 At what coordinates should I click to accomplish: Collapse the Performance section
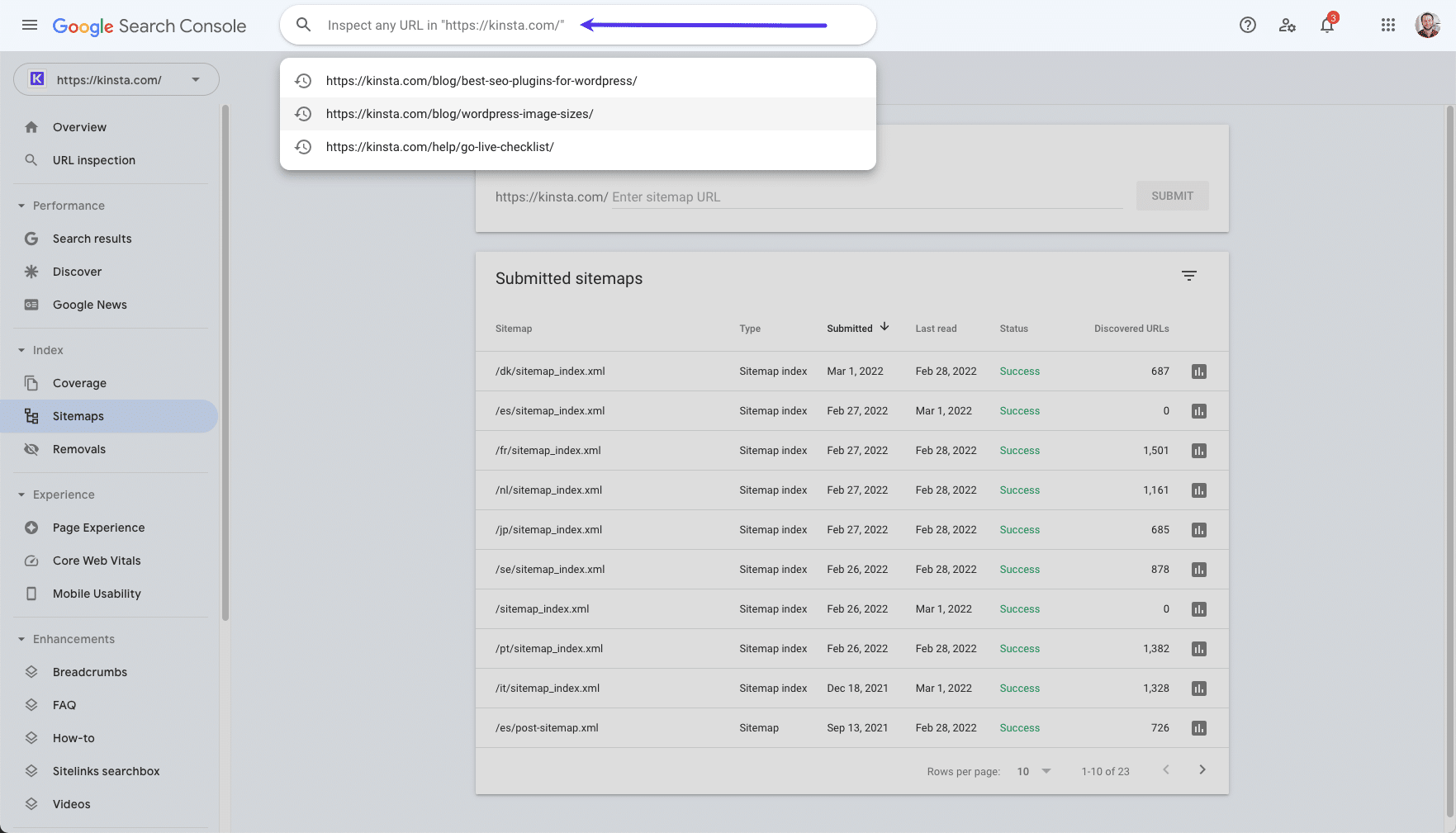coord(22,206)
